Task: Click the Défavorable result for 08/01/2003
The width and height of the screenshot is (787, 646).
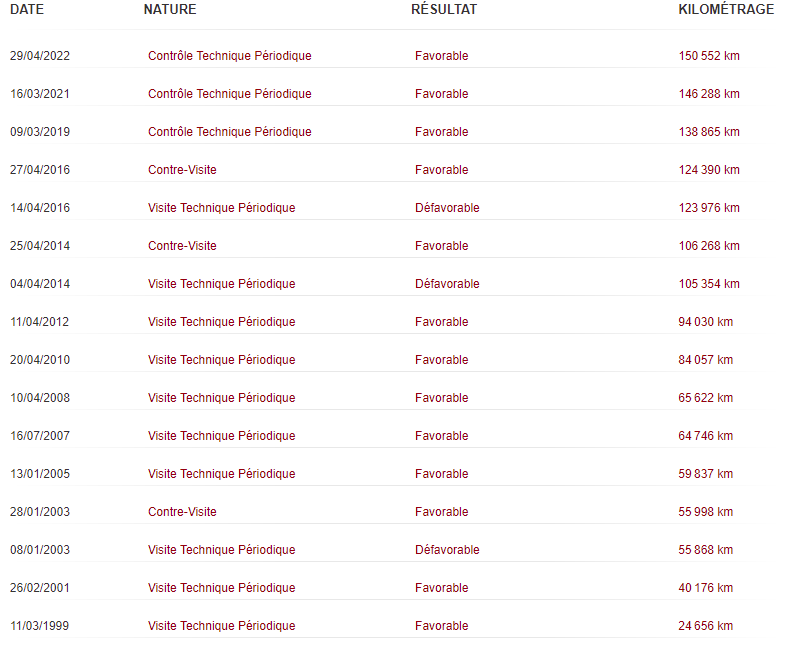Action: [447, 550]
